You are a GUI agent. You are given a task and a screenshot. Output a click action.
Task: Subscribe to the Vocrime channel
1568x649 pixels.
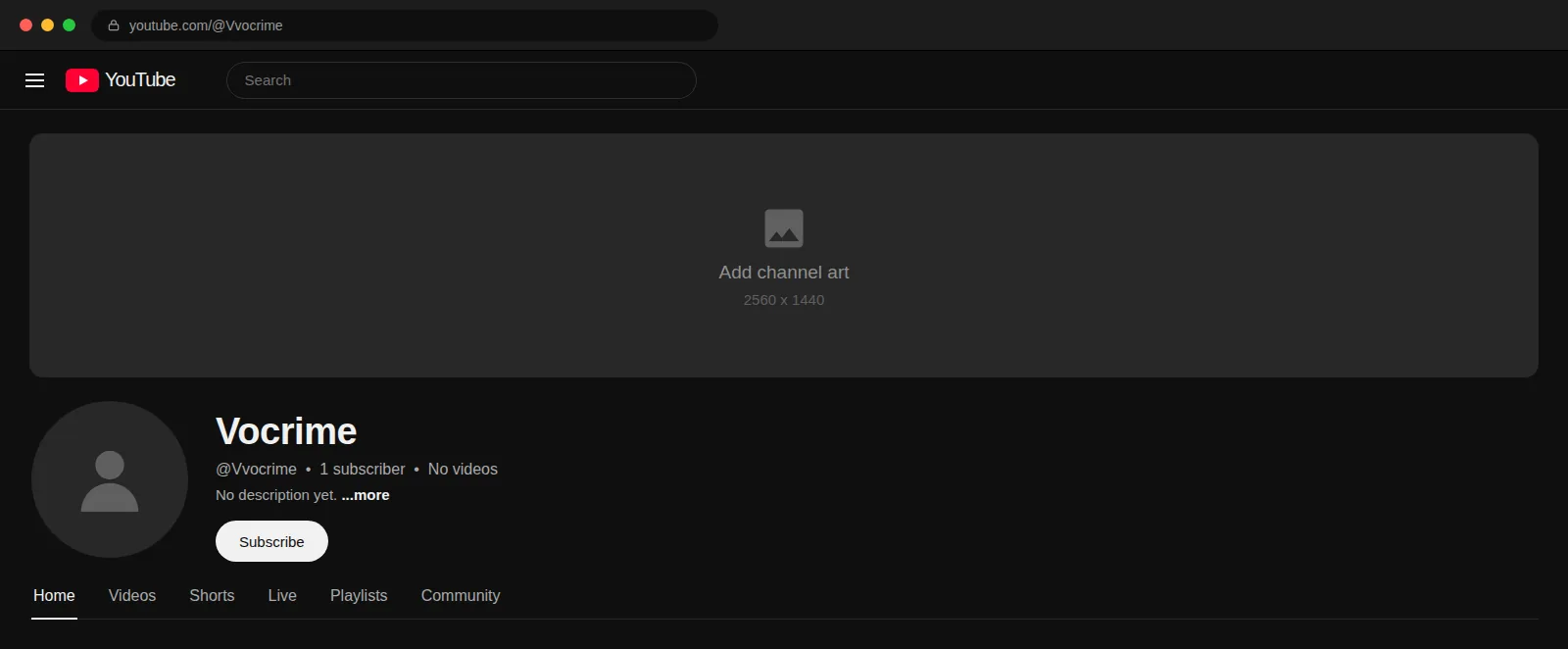click(x=271, y=541)
